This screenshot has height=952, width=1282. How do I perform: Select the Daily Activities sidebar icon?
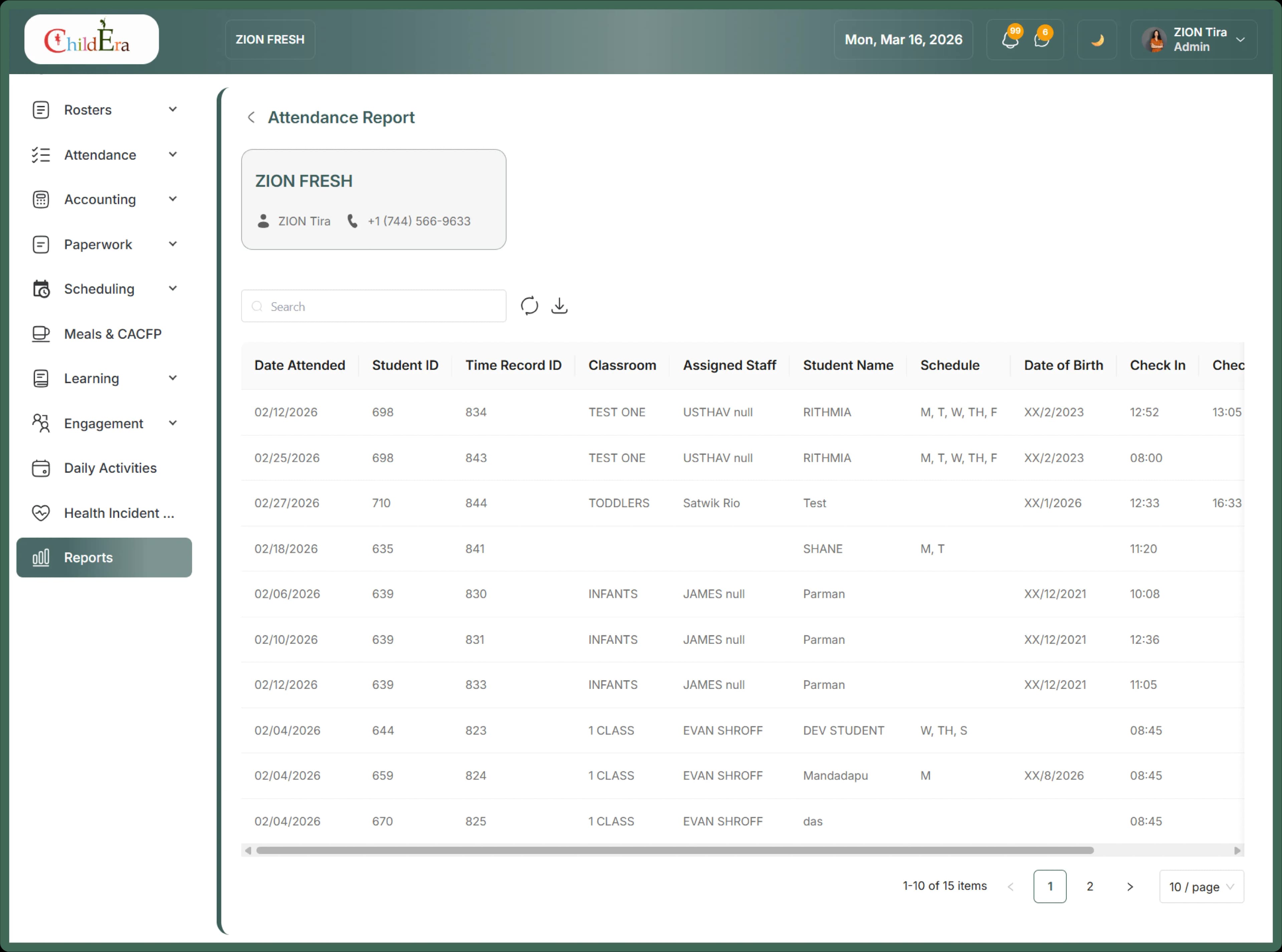[41, 468]
